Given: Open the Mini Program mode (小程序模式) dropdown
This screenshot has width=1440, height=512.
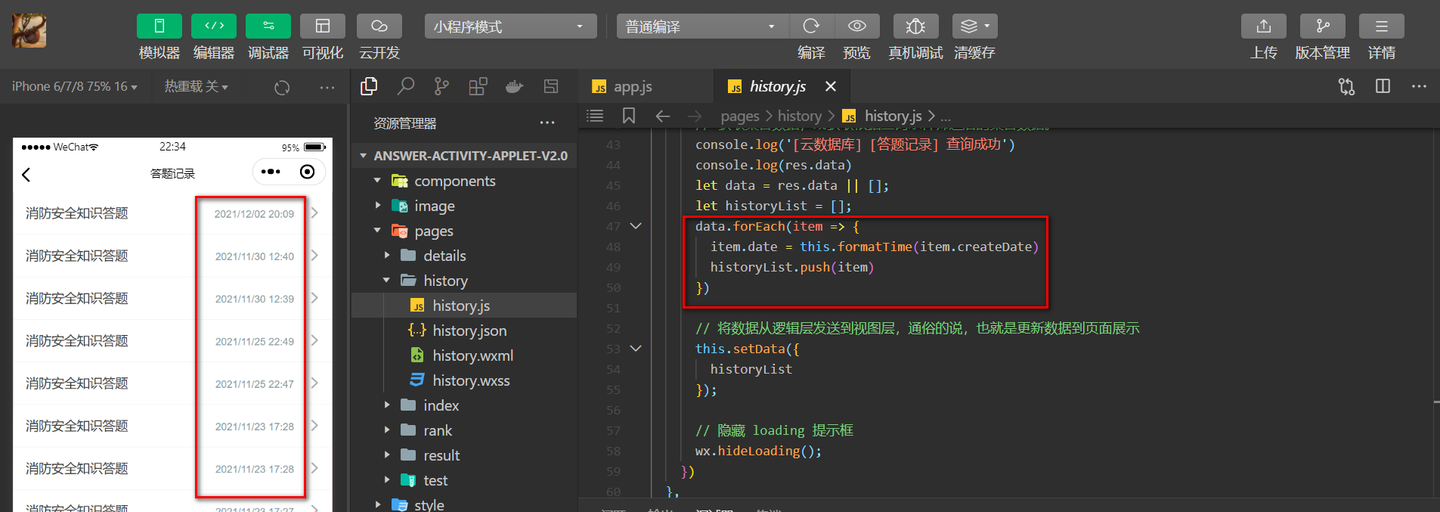Looking at the screenshot, I should (x=510, y=27).
